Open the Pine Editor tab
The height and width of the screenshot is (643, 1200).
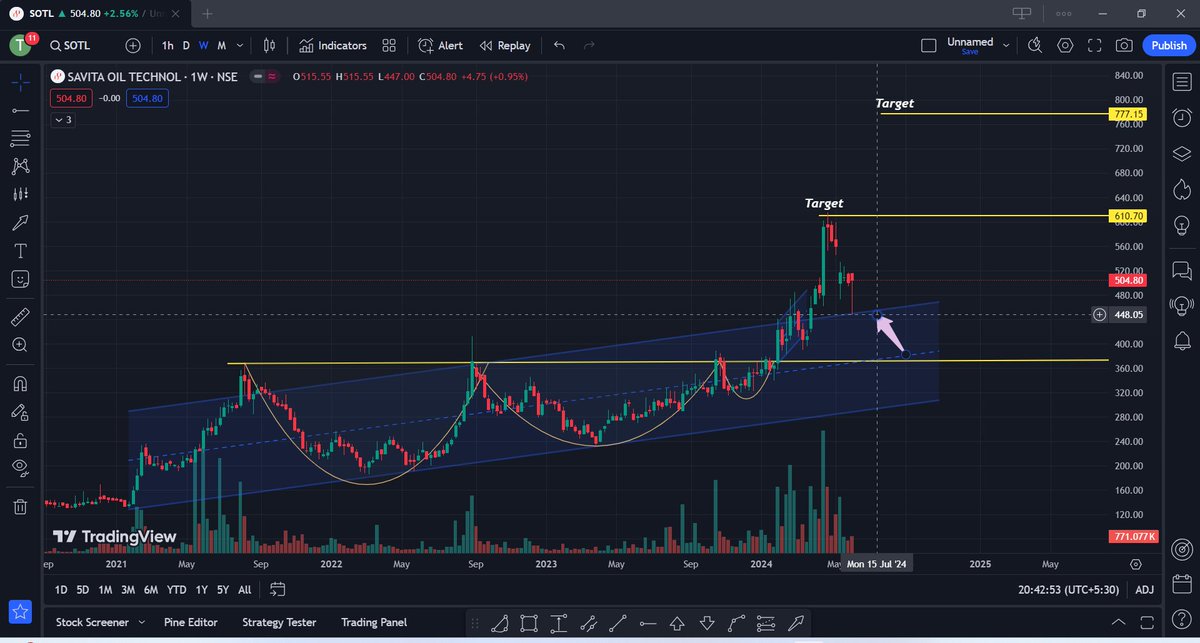coord(192,622)
